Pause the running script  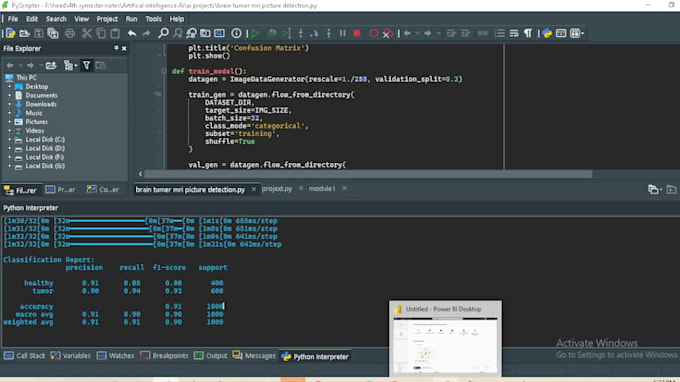343,33
